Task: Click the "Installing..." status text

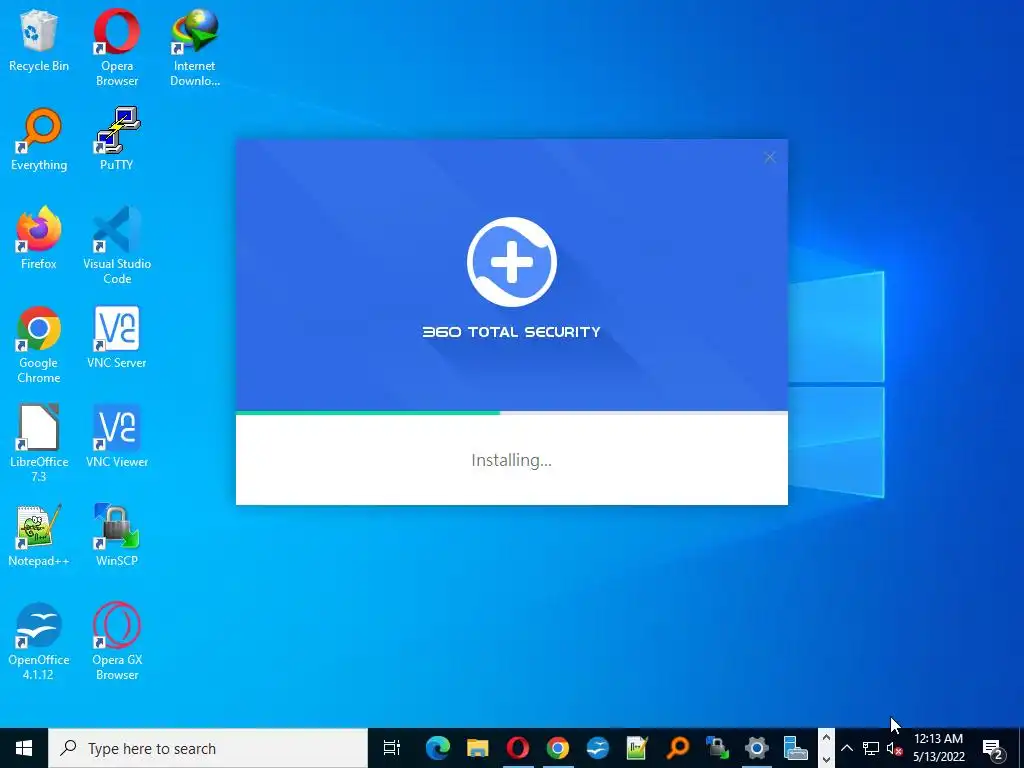Action: pyautogui.click(x=511, y=460)
